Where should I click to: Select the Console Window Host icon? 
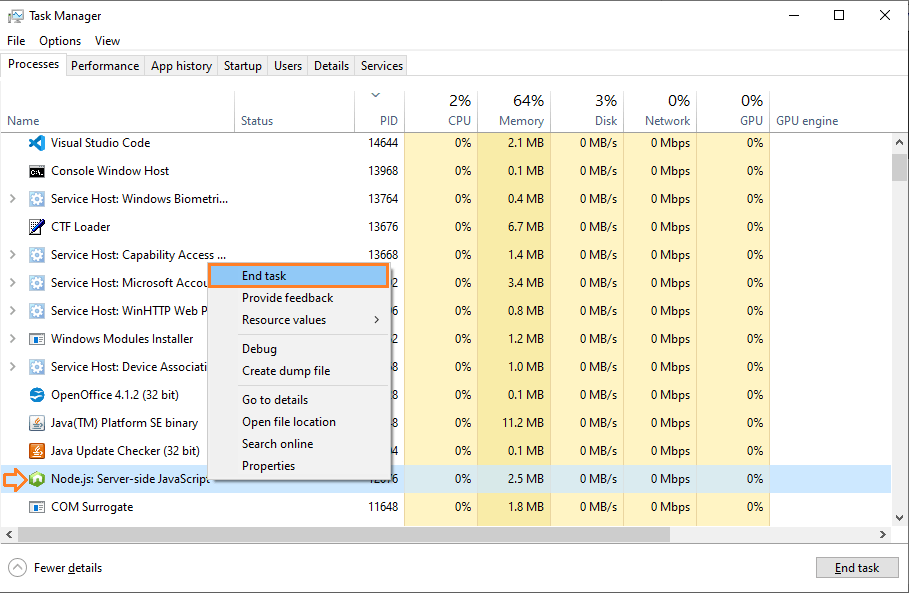pyautogui.click(x=37, y=172)
